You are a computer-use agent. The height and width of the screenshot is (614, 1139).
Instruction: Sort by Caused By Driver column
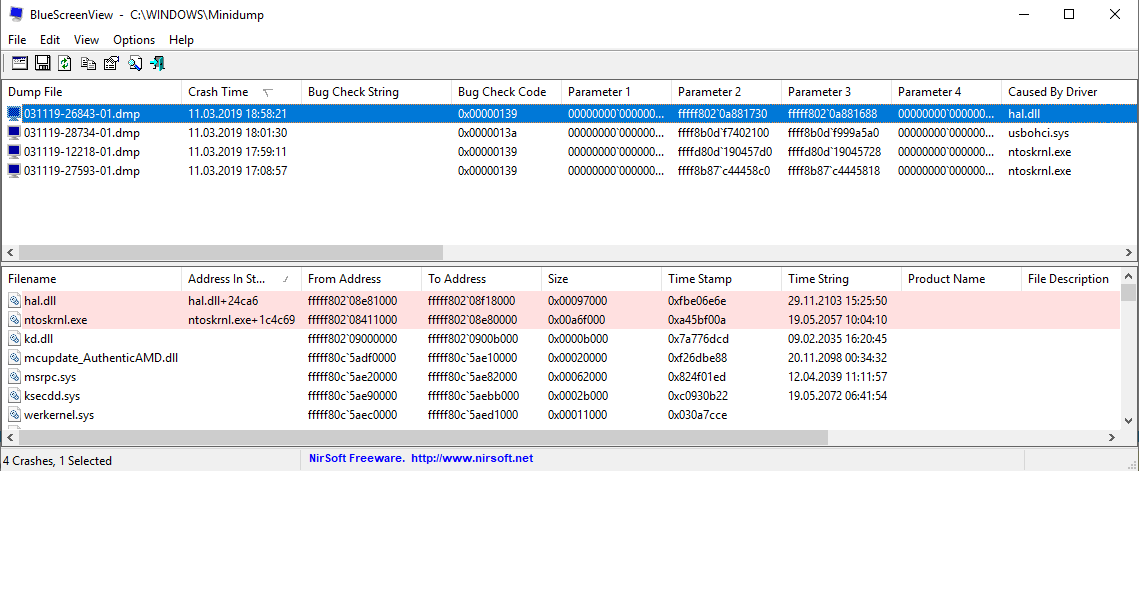(x=1069, y=92)
